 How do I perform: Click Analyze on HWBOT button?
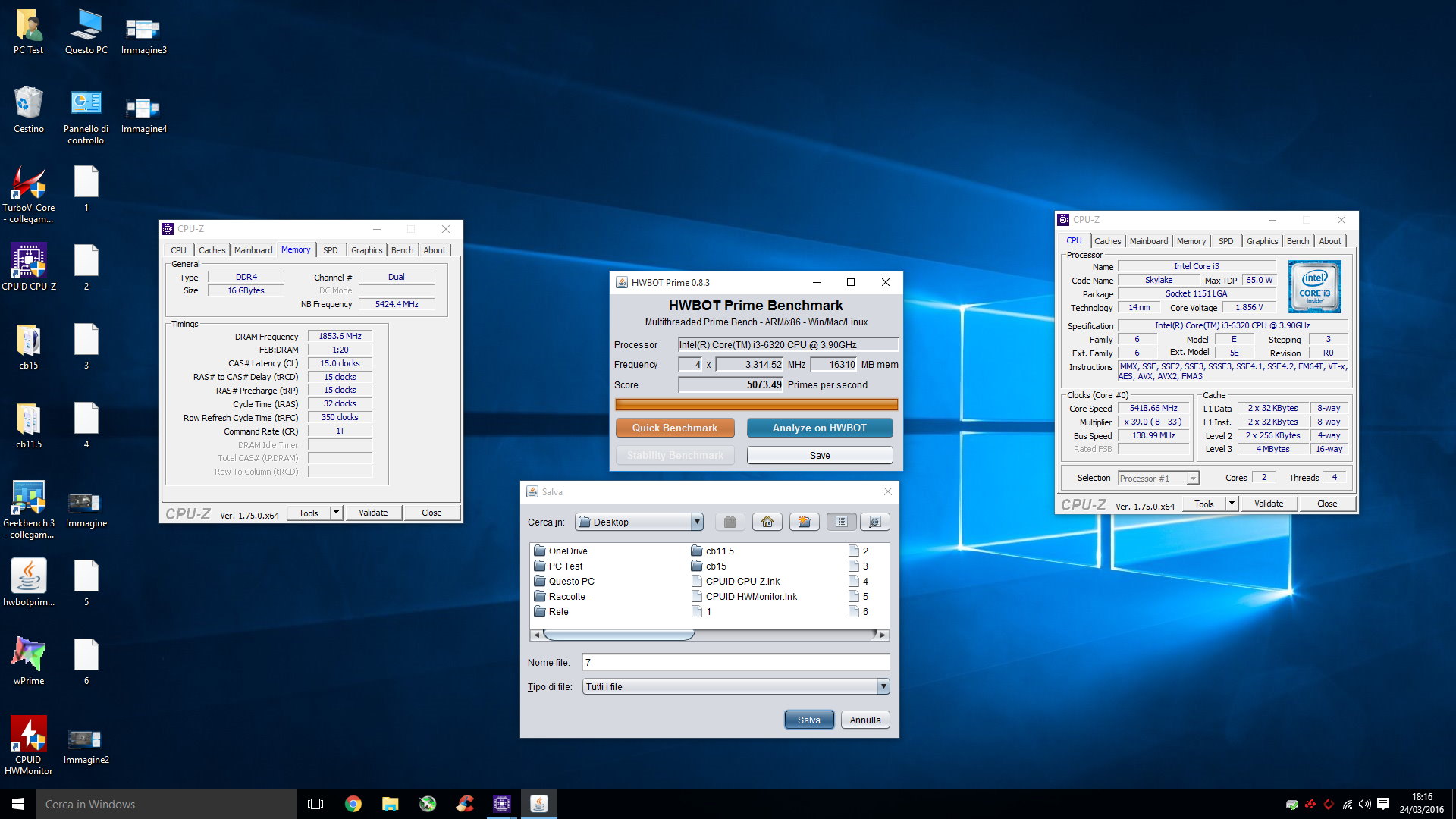[x=820, y=428]
